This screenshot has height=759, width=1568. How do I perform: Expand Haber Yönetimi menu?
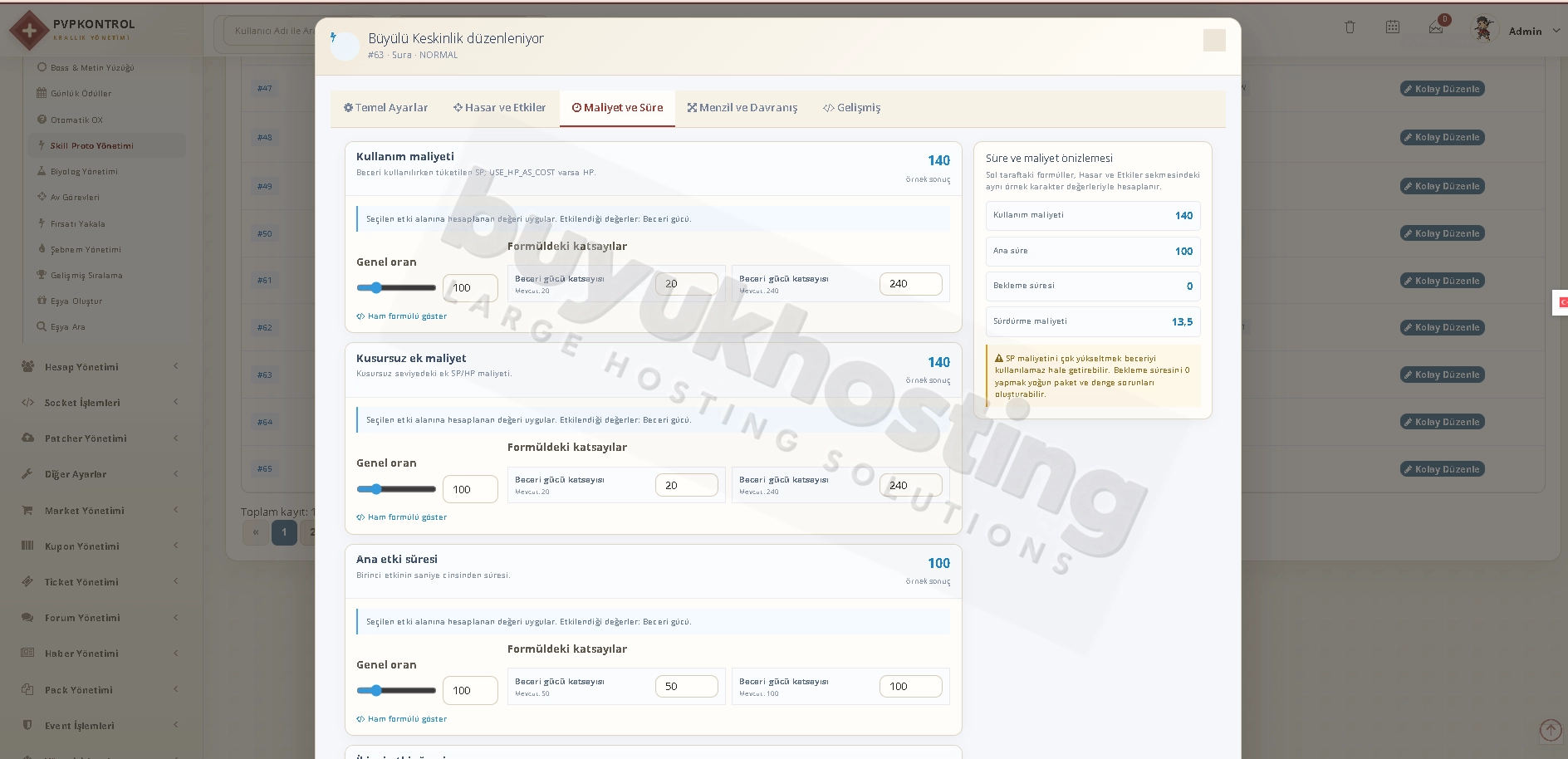100,654
